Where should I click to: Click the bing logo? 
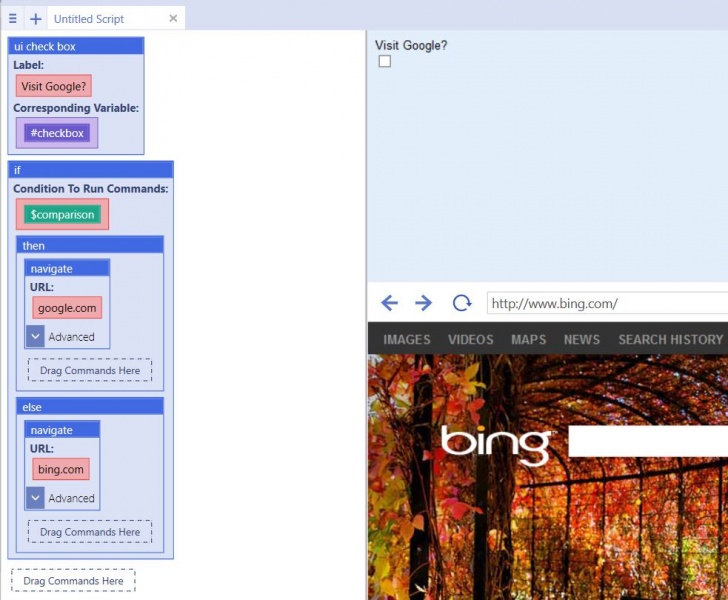coord(495,445)
